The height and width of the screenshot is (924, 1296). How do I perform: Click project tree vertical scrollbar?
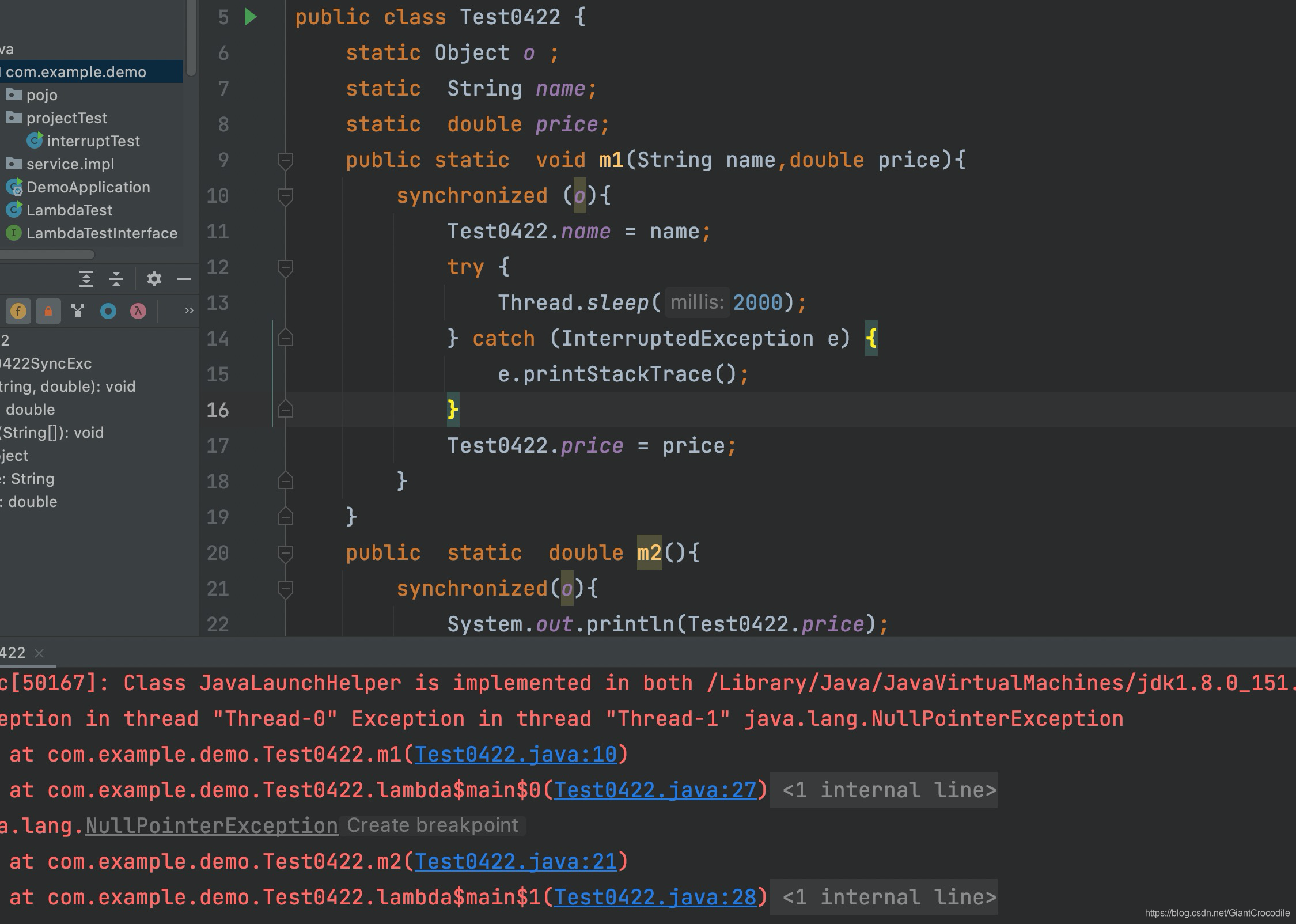click(191, 37)
